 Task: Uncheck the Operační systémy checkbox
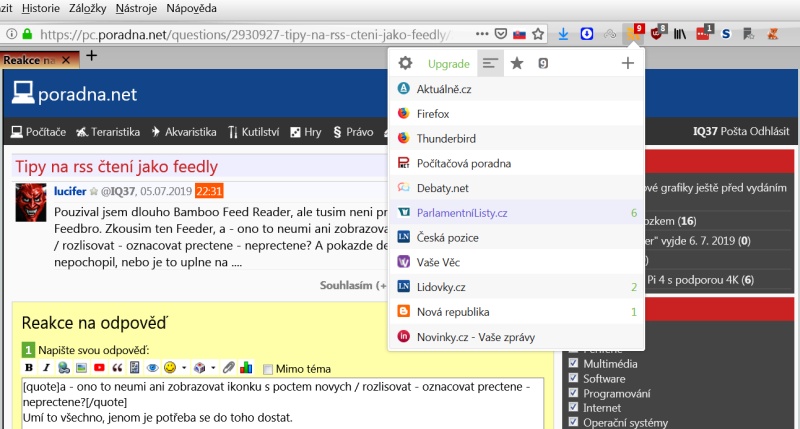point(573,422)
